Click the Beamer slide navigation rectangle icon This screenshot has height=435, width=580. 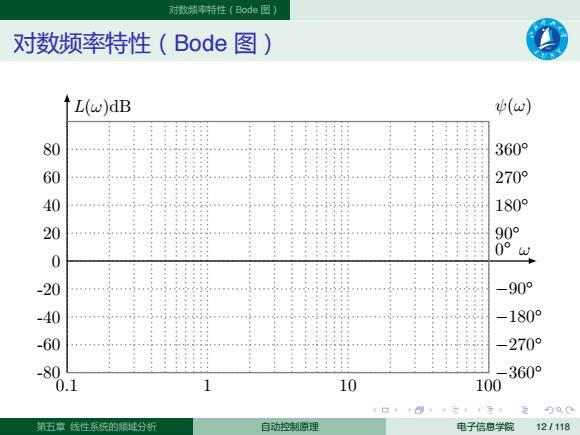[x=385, y=410]
